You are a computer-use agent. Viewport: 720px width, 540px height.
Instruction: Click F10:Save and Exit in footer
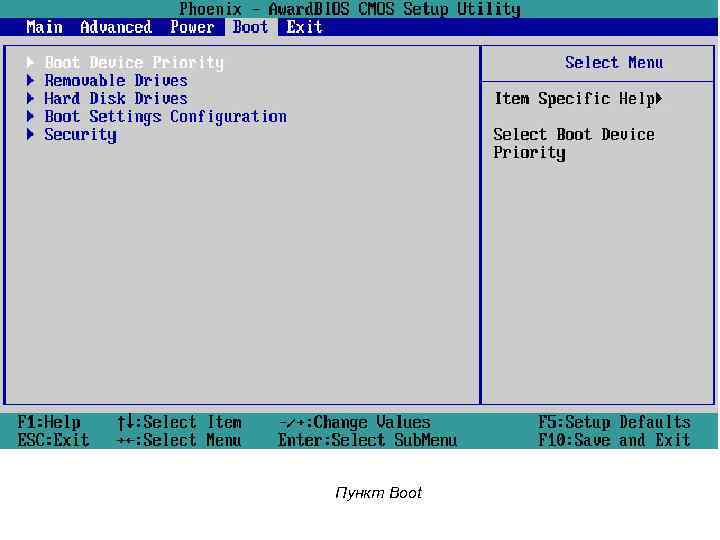[x=614, y=440]
